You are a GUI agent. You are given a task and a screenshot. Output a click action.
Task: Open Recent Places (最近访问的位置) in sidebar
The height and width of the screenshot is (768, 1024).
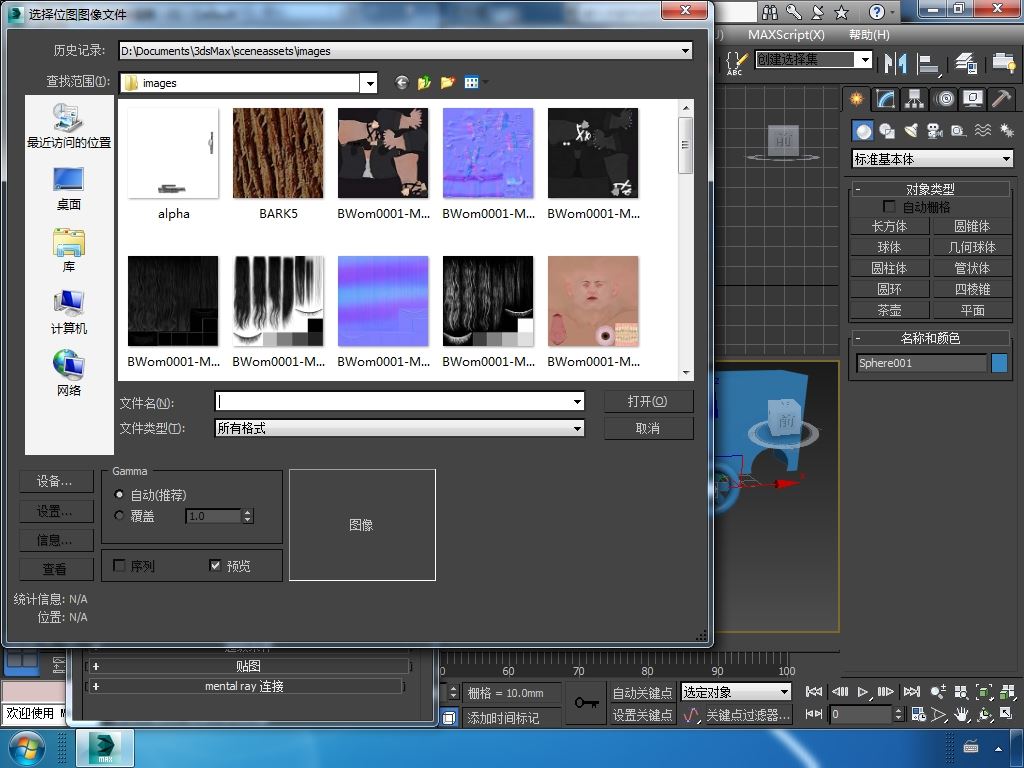[x=69, y=126]
